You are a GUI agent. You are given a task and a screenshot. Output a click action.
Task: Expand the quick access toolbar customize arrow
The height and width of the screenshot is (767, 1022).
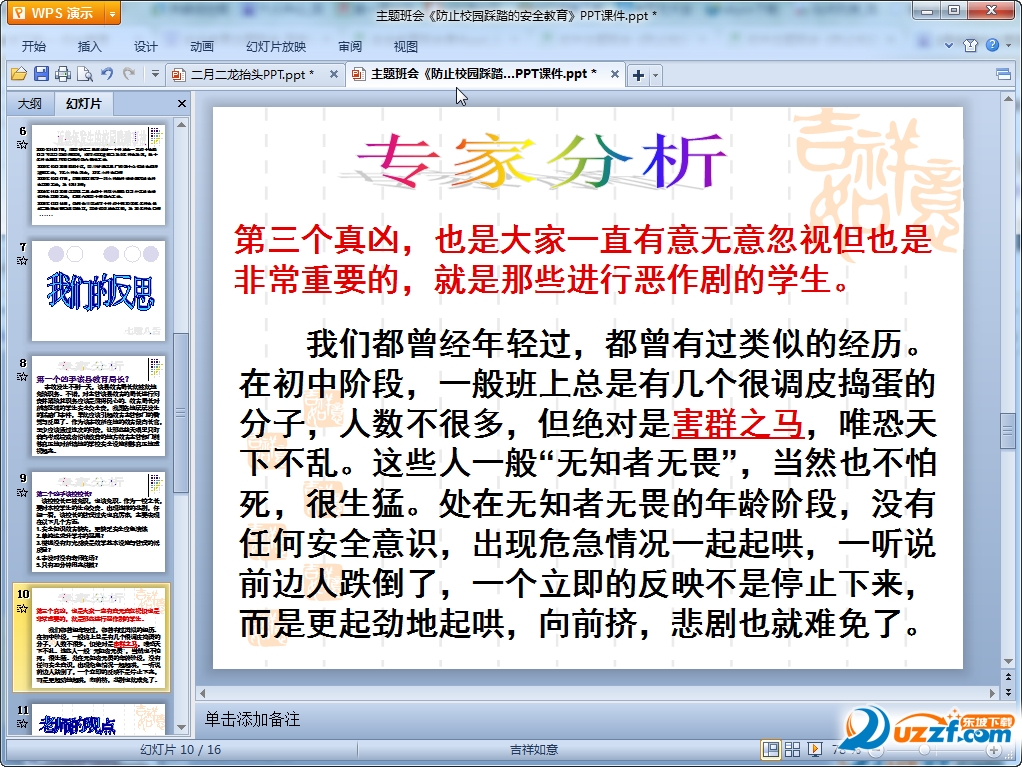point(155,74)
